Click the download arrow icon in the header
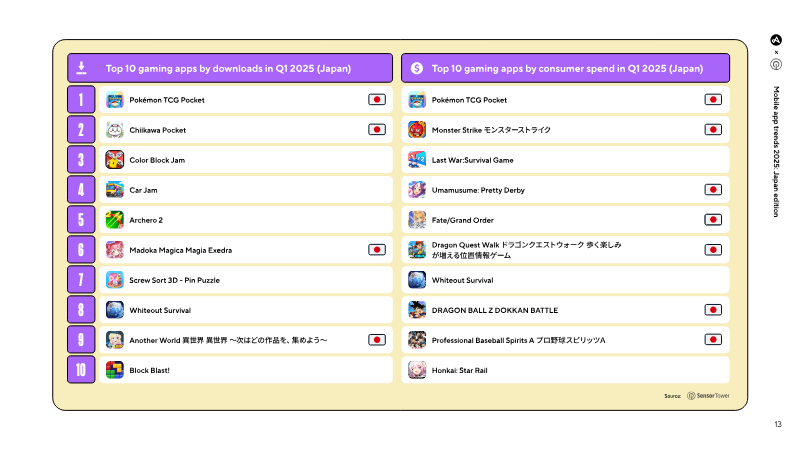Screen dimensions: 800x450 point(82,69)
